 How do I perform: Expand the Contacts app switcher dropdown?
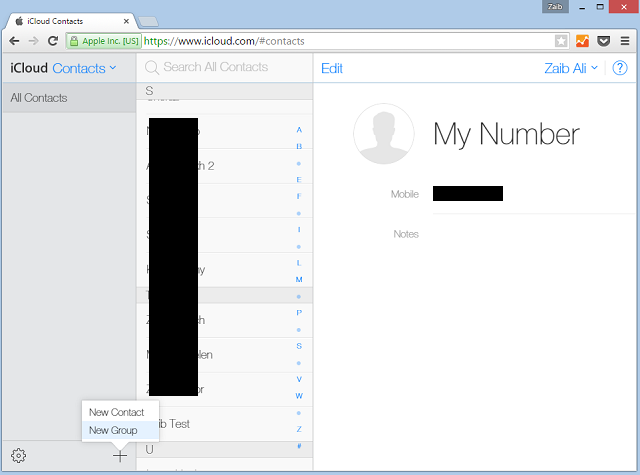(84, 68)
